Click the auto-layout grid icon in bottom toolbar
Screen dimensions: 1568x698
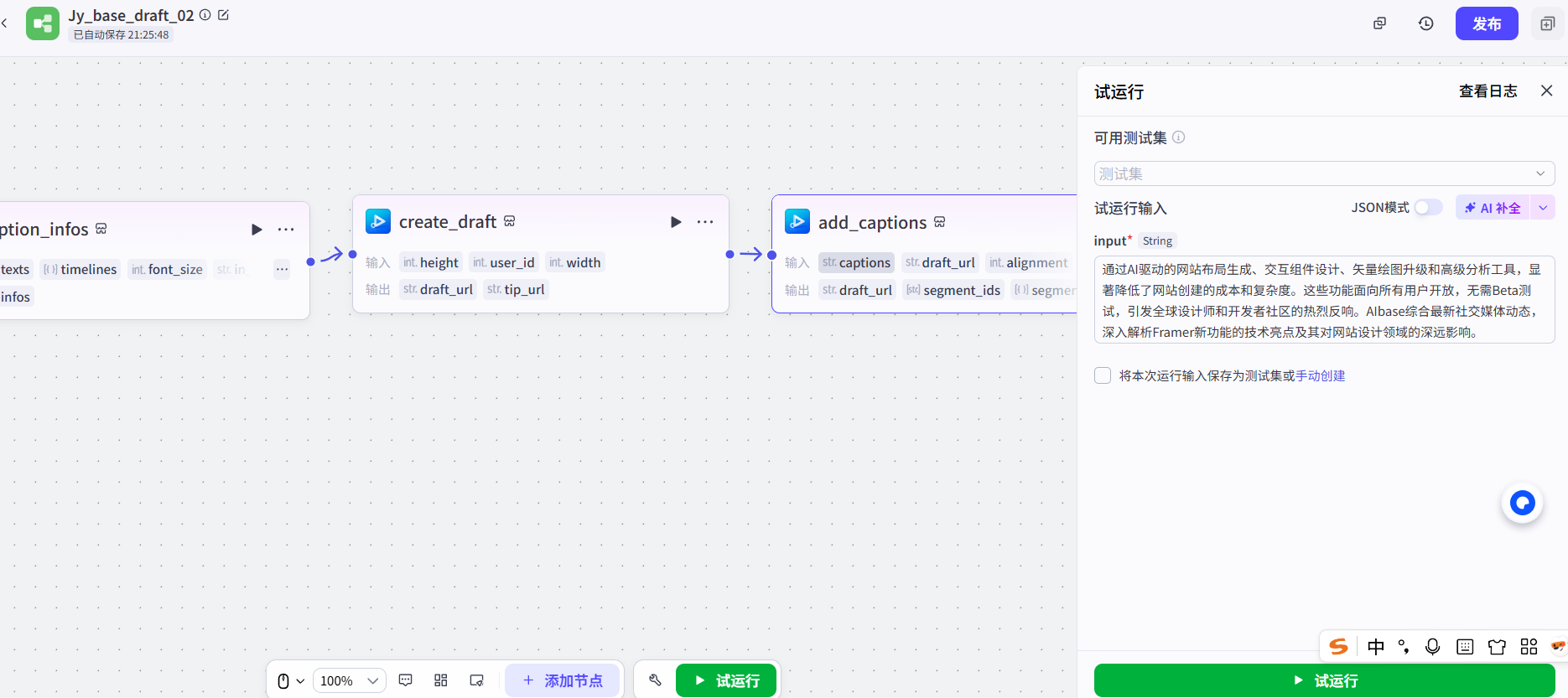(x=441, y=680)
